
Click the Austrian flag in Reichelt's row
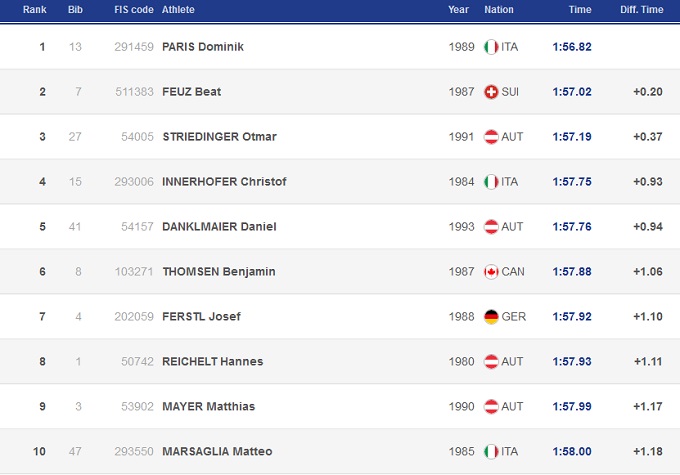(491, 362)
